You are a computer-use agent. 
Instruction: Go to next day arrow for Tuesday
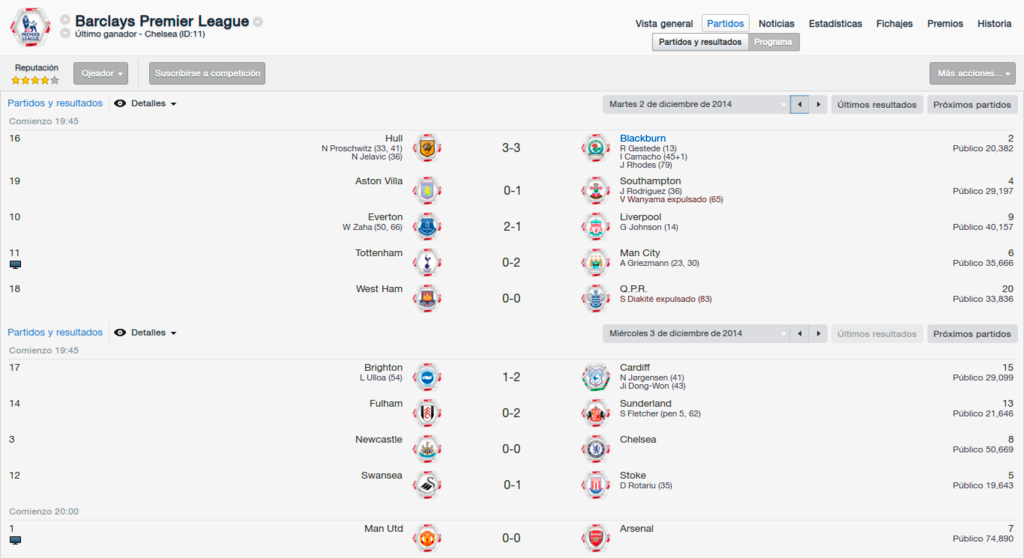(x=818, y=105)
